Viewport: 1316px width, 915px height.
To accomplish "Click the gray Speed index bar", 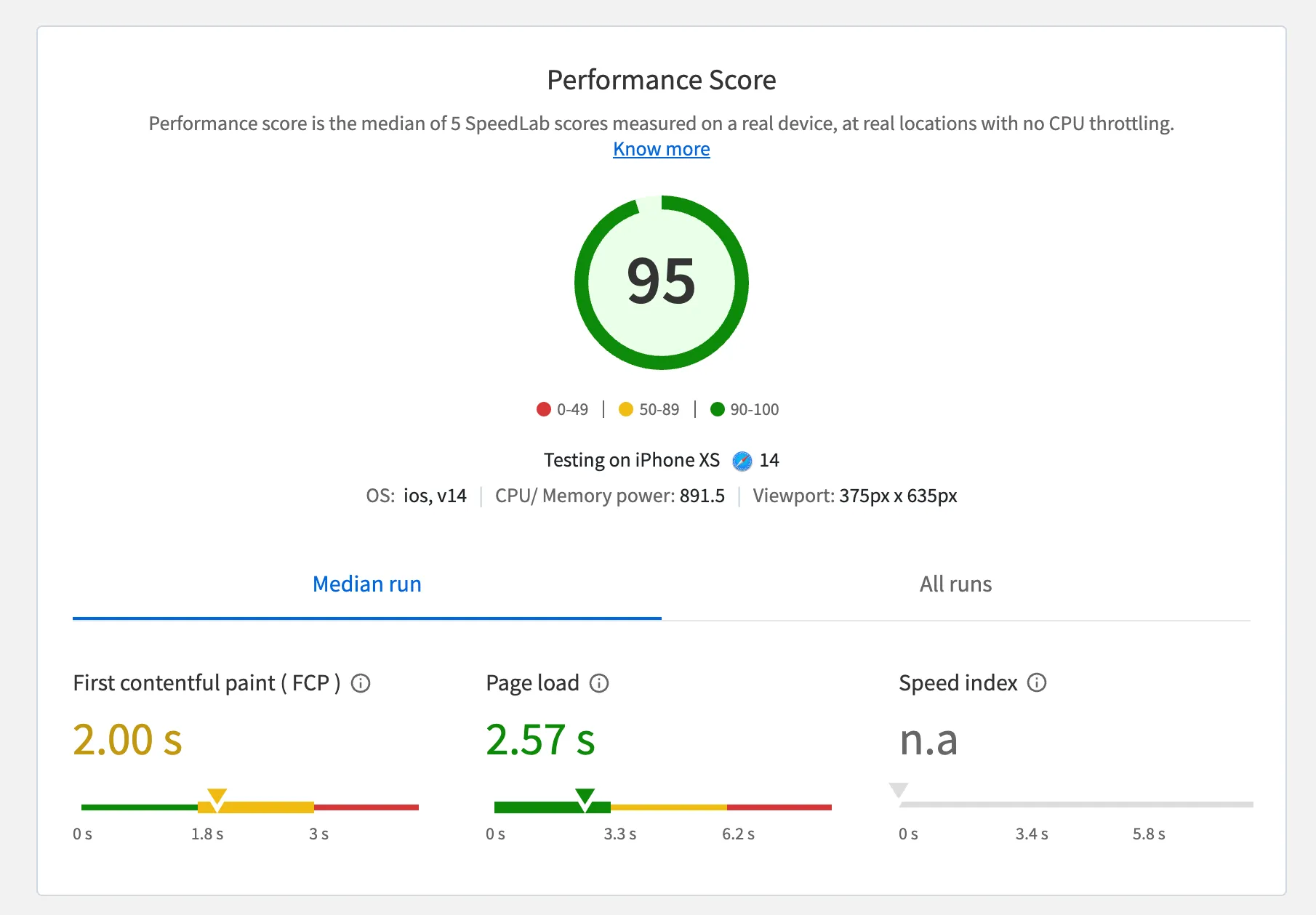I will point(1076,805).
